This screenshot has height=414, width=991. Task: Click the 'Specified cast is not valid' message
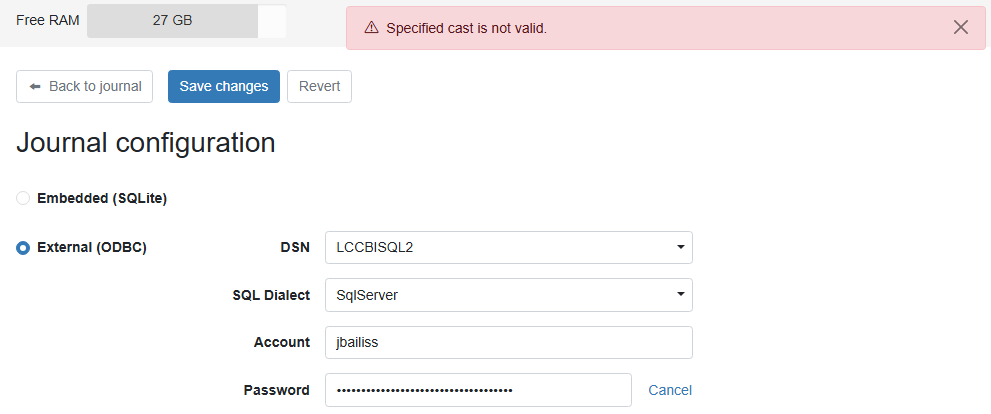coord(466,28)
